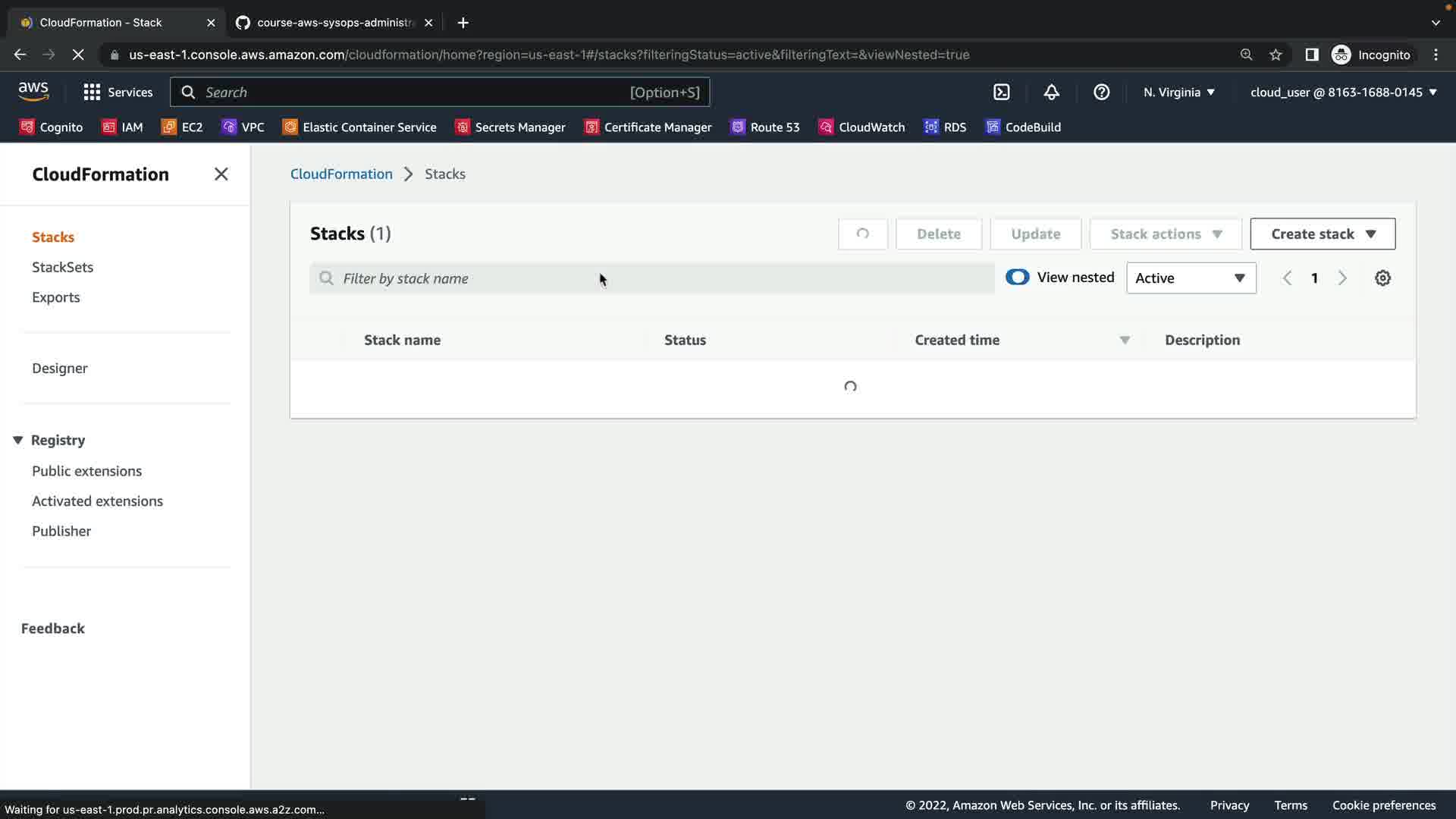Sort by Created time column arrow

point(1125,340)
